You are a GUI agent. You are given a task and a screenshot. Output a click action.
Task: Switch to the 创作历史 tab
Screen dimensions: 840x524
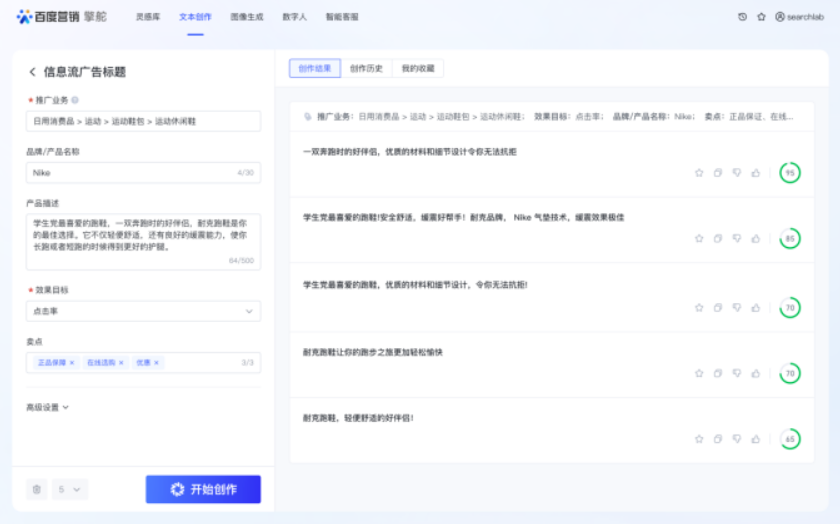click(x=366, y=68)
